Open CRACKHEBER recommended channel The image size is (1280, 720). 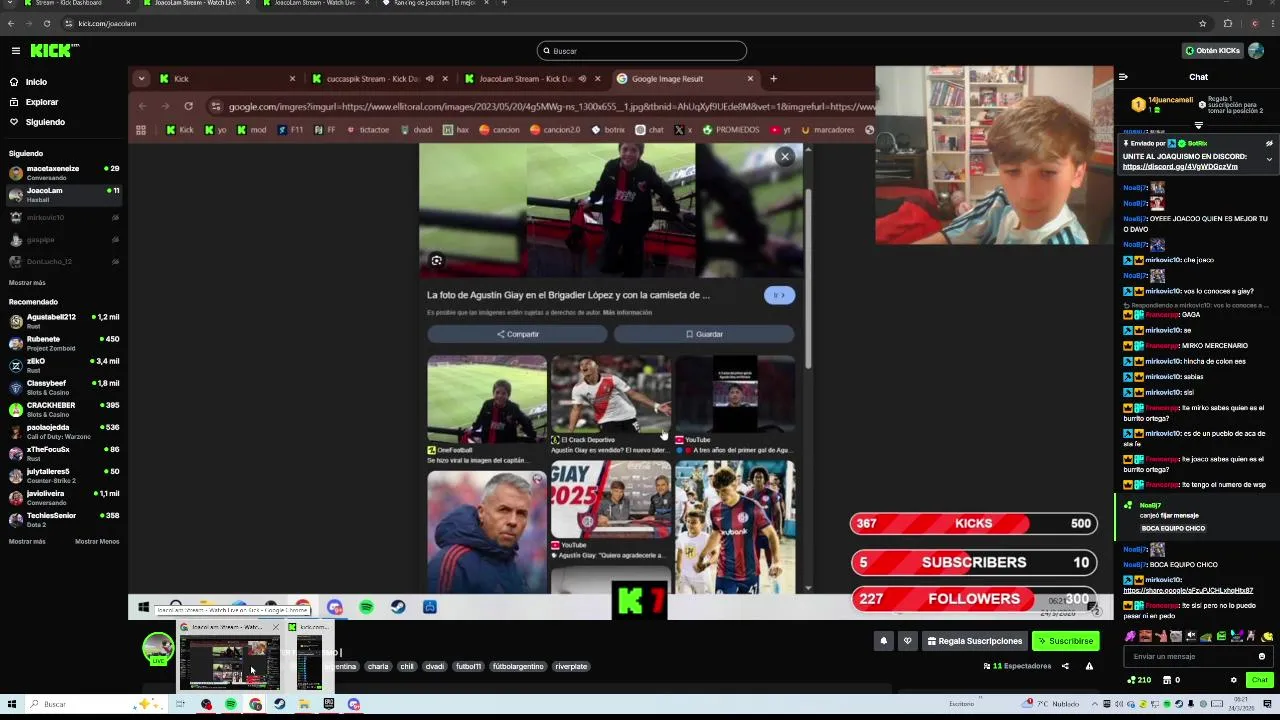pyautogui.click(x=64, y=409)
